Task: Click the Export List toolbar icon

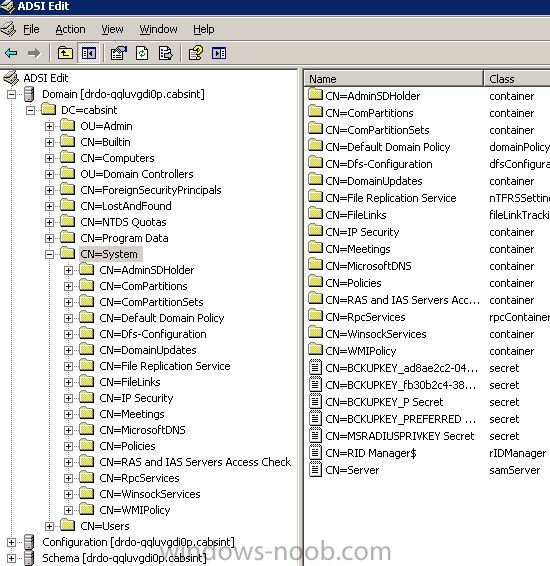Action: [165, 53]
